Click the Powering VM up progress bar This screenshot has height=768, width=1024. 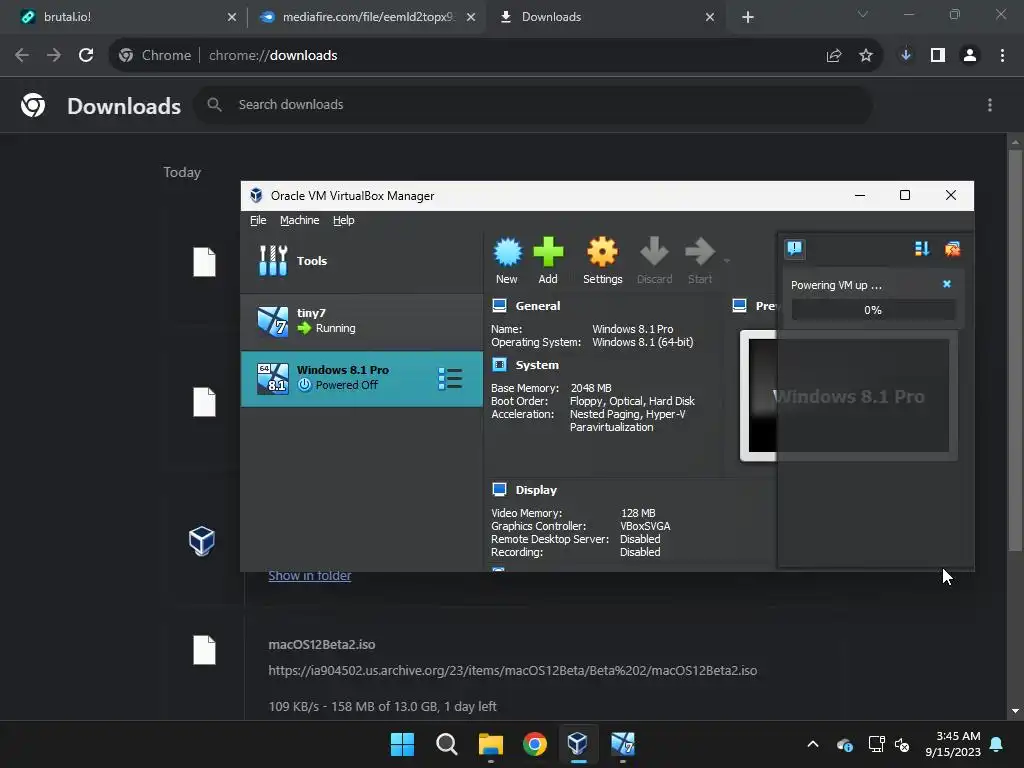tap(873, 310)
